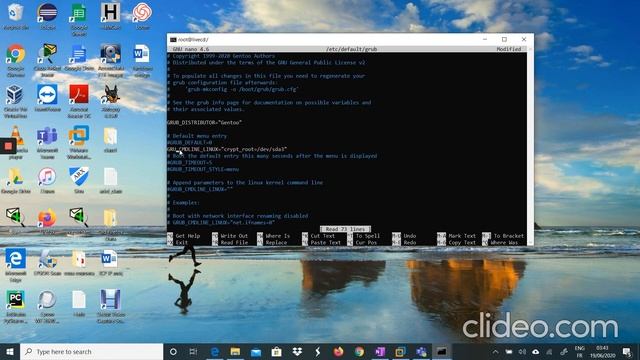640x360 pixels.
Task: Click the 'Where Is' nano shortcut label
Action: coord(278,236)
